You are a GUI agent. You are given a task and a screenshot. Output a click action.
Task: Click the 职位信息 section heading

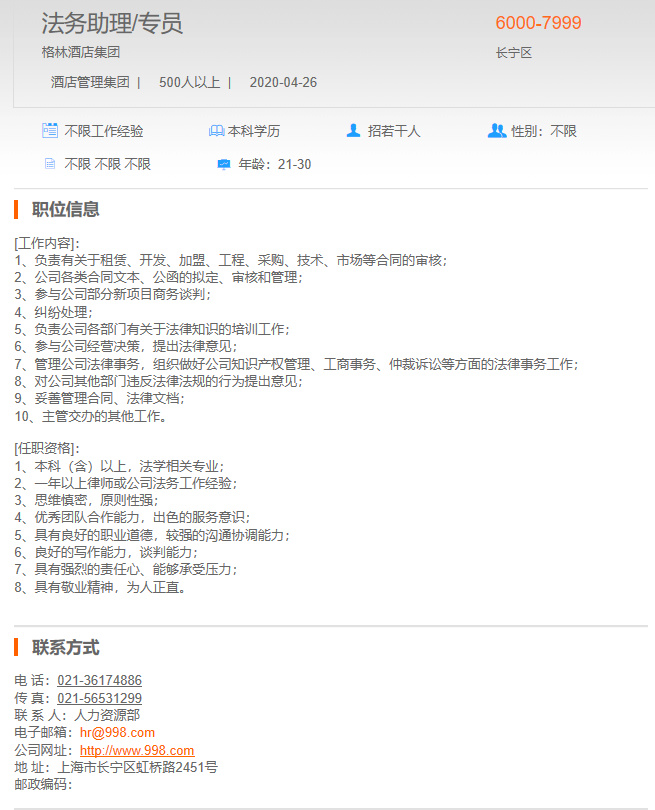coord(65,209)
